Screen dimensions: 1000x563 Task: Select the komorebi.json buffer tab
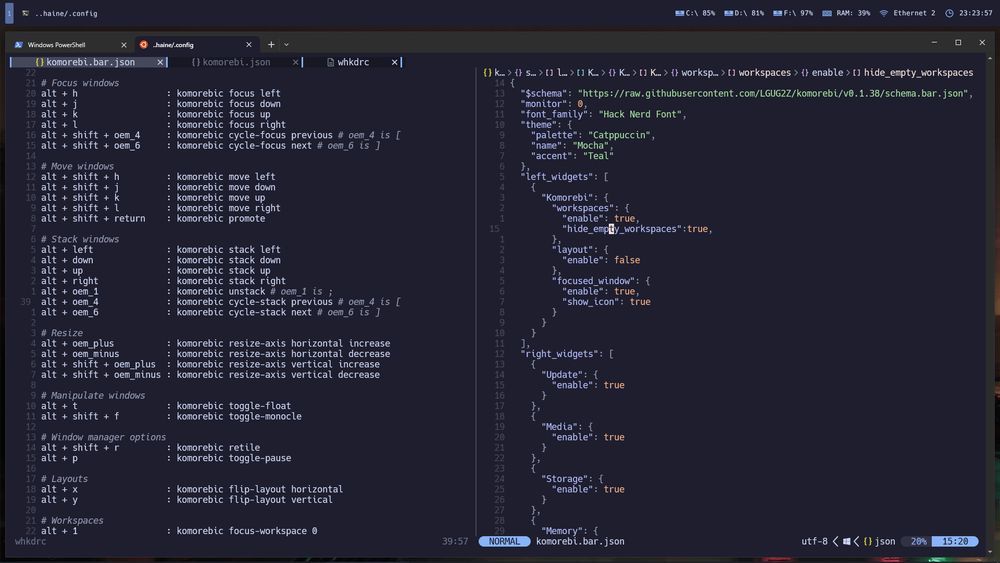(236, 62)
